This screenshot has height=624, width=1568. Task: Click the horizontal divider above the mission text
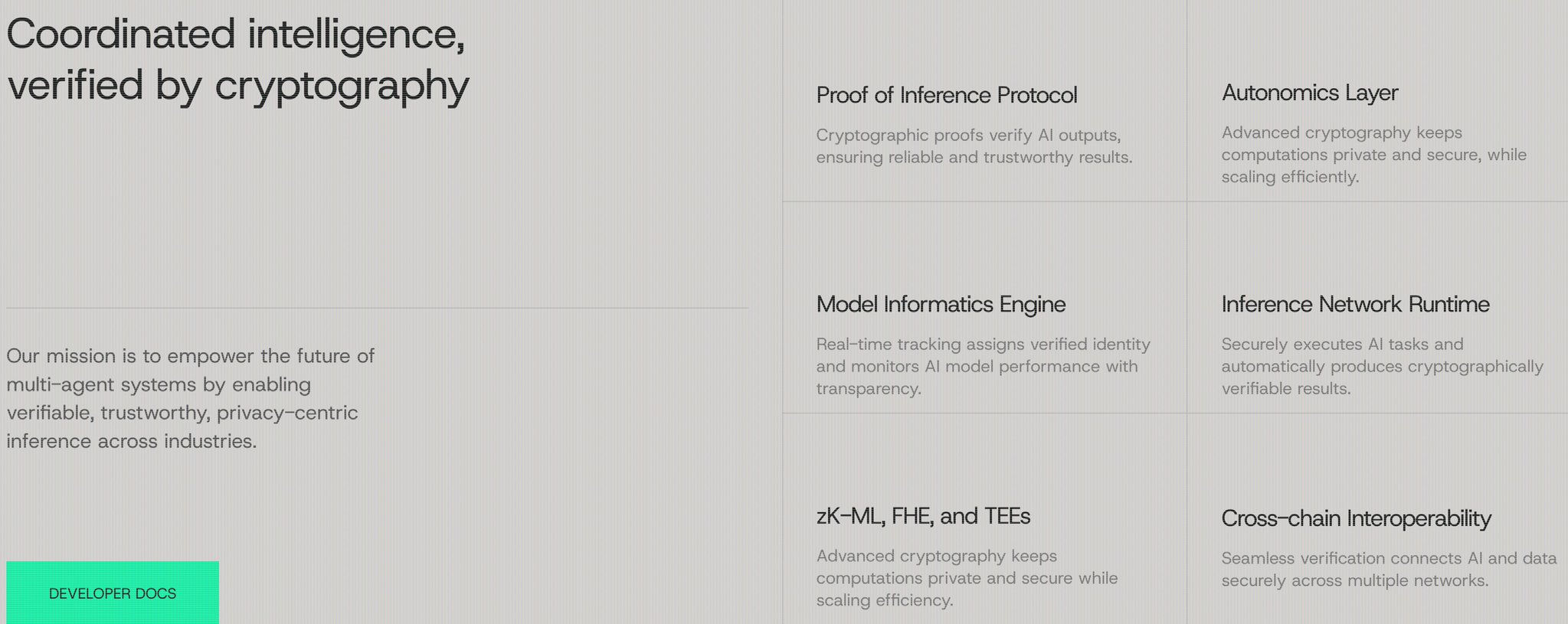pyautogui.click(x=377, y=308)
